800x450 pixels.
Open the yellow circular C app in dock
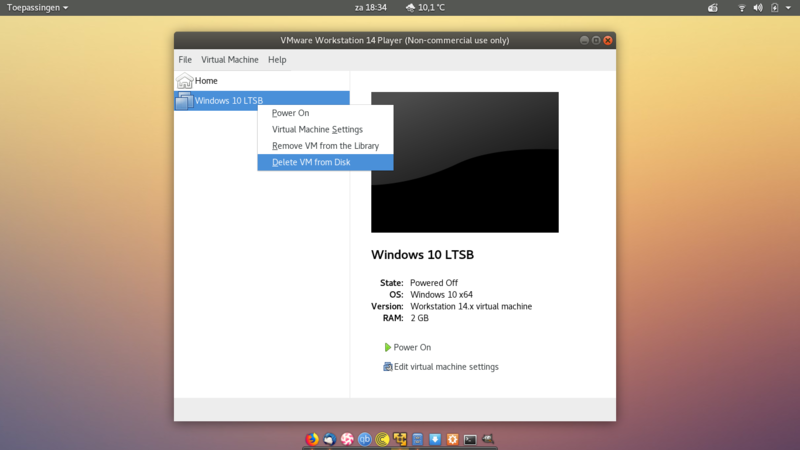(x=382, y=439)
